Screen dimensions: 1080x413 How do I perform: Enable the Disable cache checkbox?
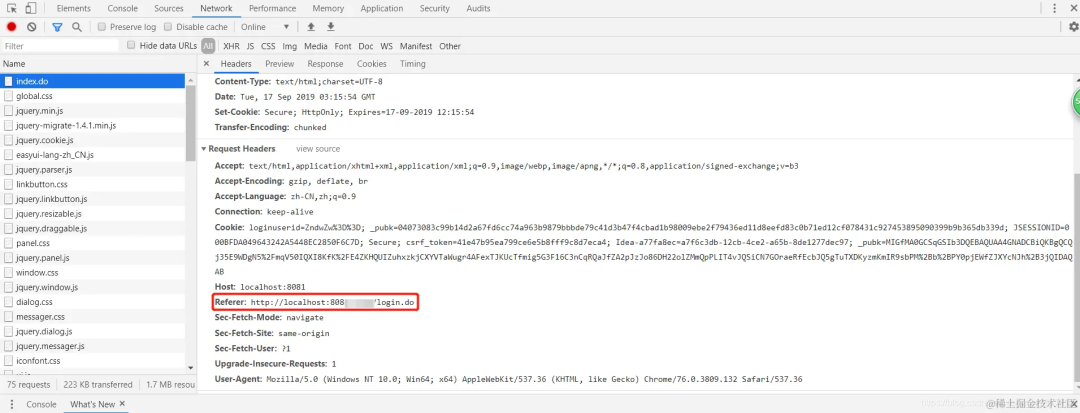[168, 27]
